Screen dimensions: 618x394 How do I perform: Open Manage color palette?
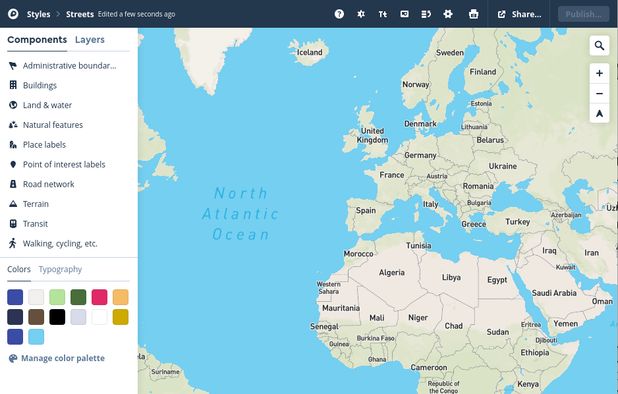(57, 358)
